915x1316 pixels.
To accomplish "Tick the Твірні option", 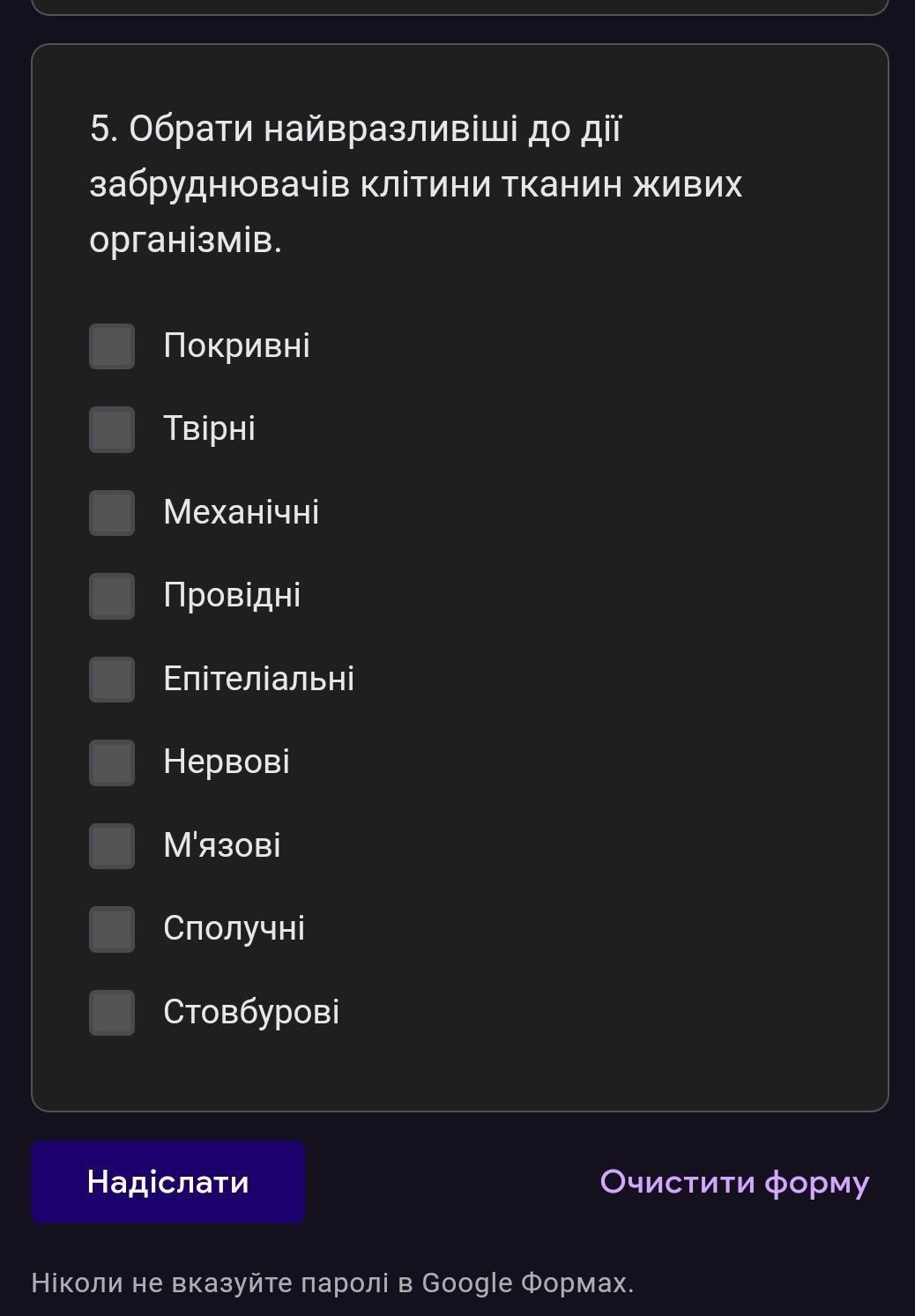I will 112,429.
